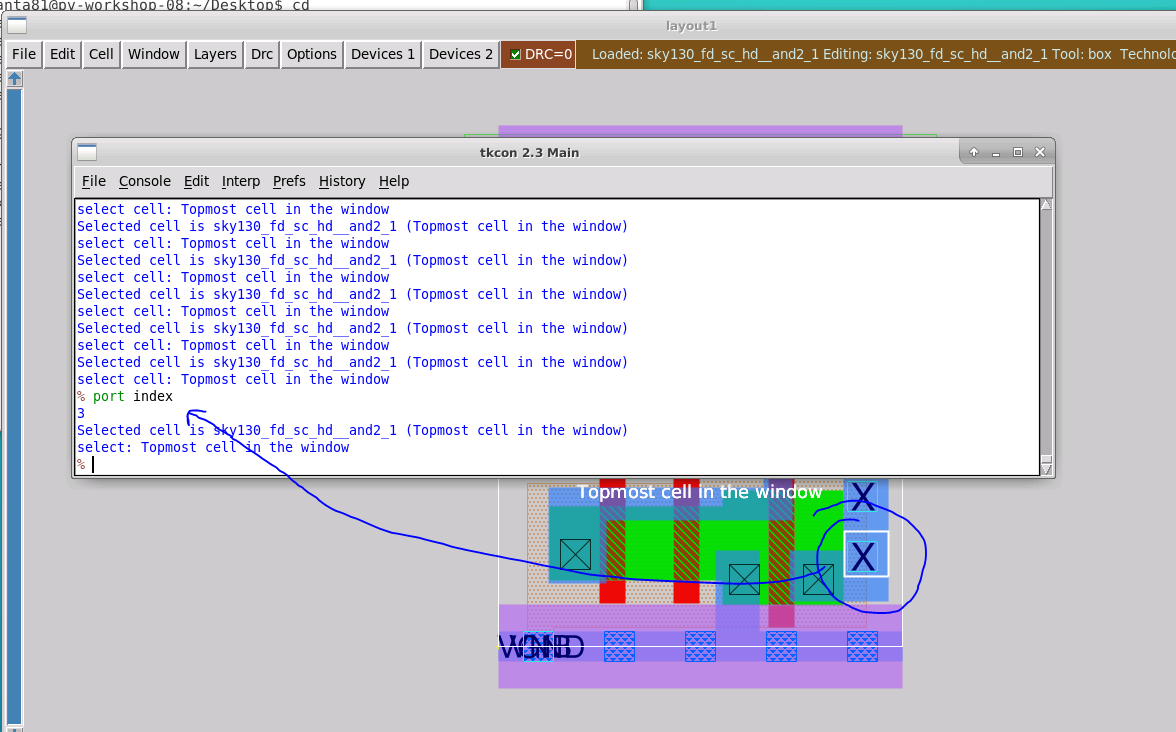Image resolution: width=1176 pixels, height=732 pixels.
Task: Click the tkcon 2.3 Main title bar
Action: coord(530,152)
